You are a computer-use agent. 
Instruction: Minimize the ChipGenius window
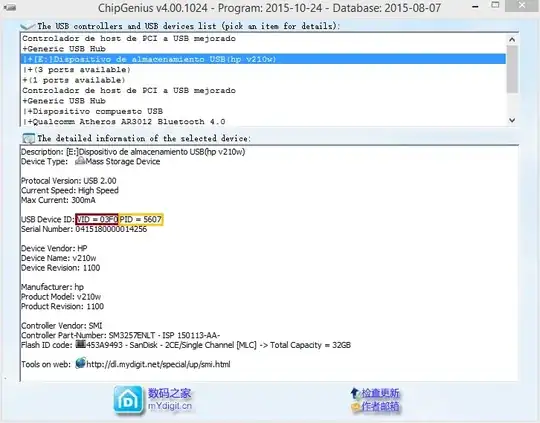click(475, 7)
